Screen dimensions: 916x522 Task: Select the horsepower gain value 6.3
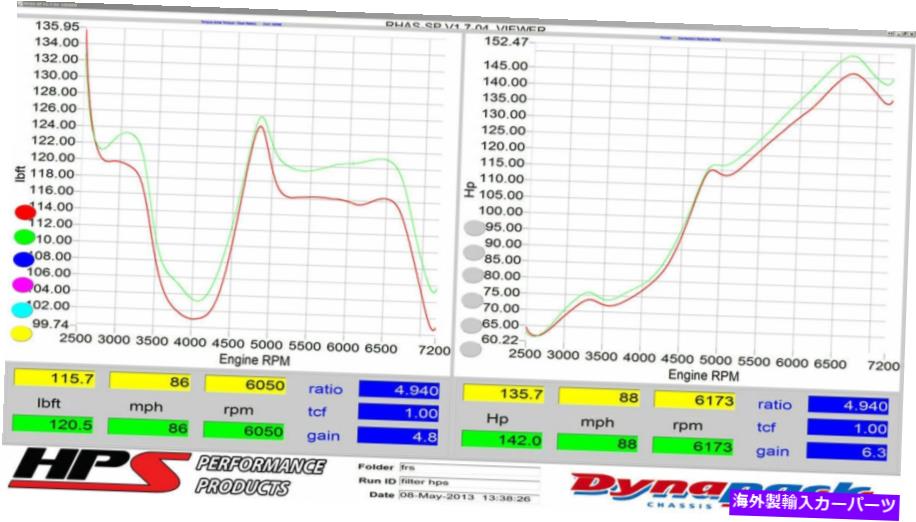pos(847,450)
